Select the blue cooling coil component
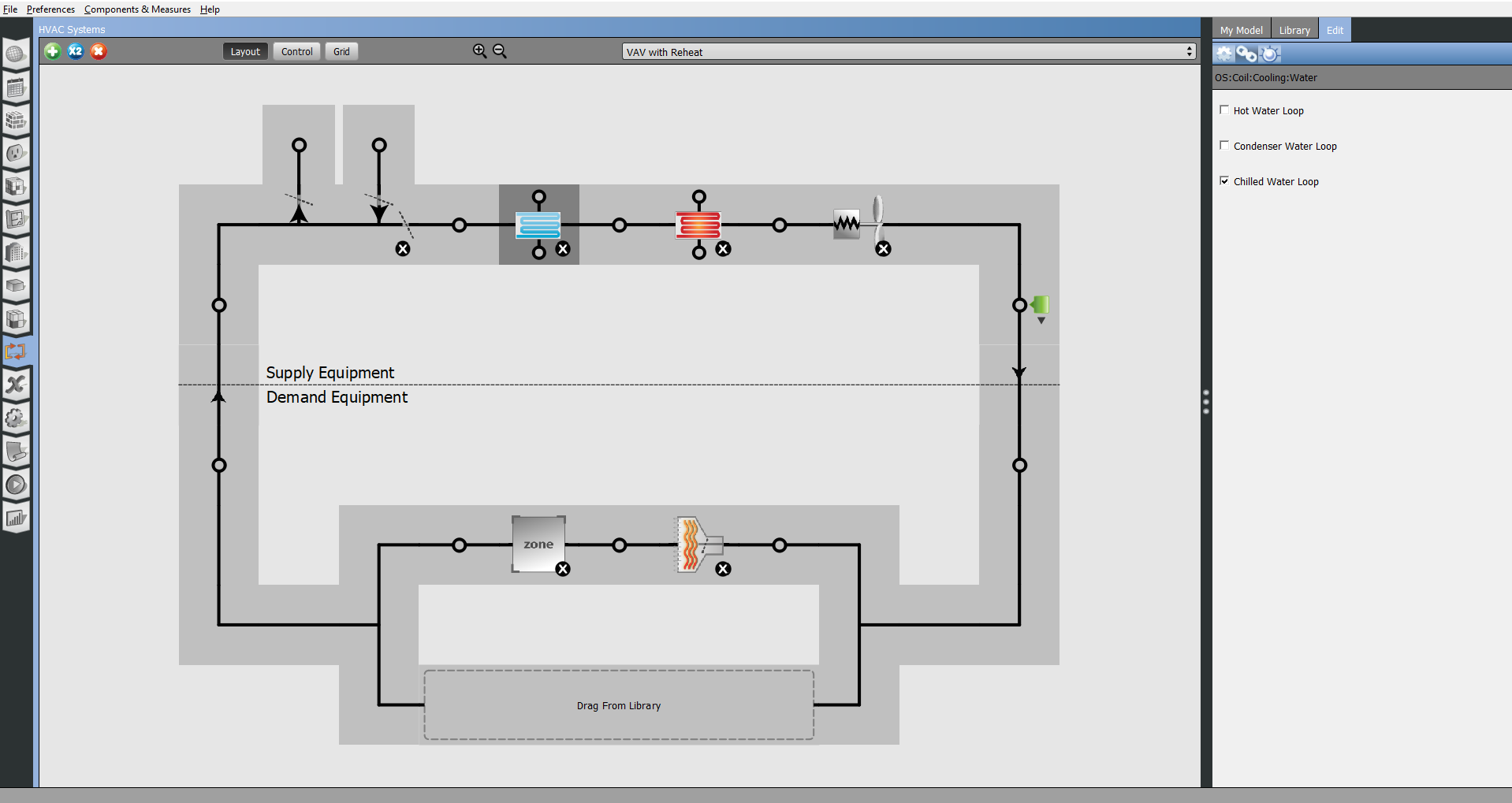Image resolution: width=1512 pixels, height=803 pixels. (x=538, y=225)
